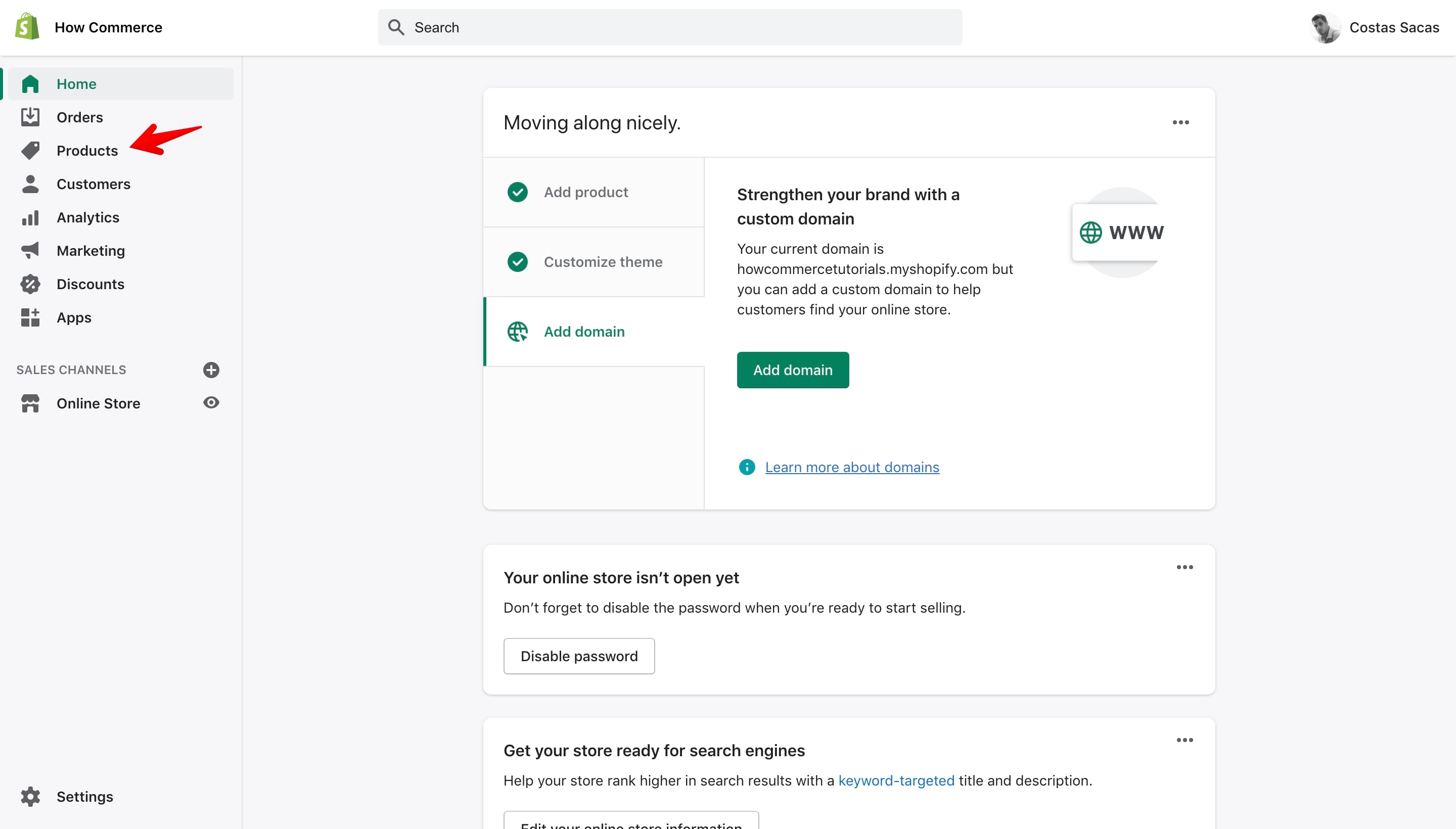The width and height of the screenshot is (1456, 829).
Task: Select the Add product setup step
Action: [594, 192]
